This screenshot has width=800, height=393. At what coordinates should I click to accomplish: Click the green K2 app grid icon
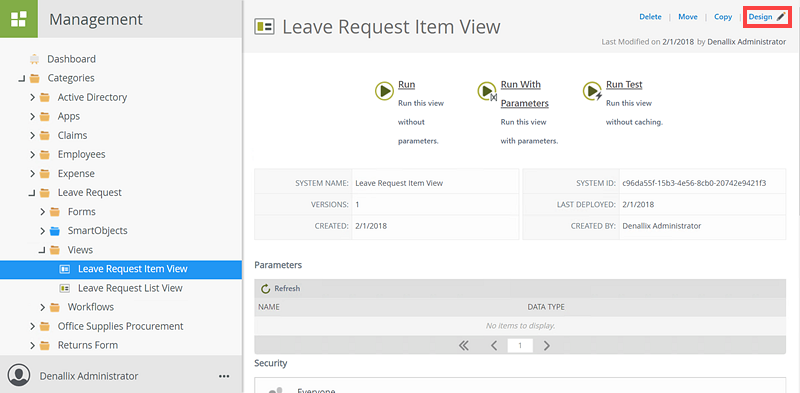pyautogui.click(x=19, y=19)
